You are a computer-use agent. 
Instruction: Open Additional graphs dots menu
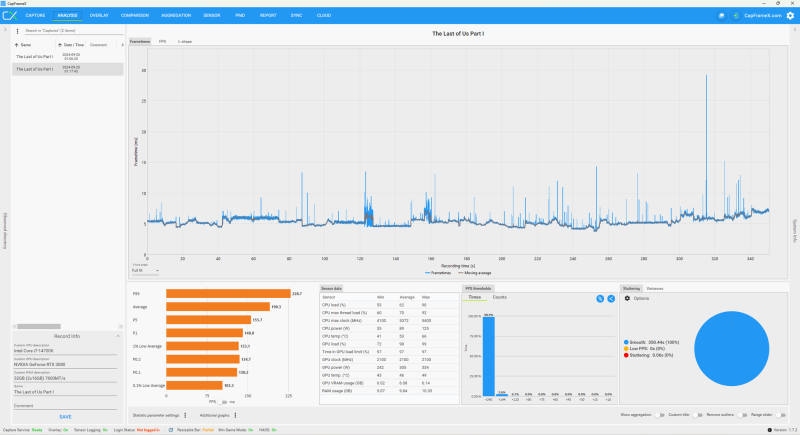[x=235, y=415]
